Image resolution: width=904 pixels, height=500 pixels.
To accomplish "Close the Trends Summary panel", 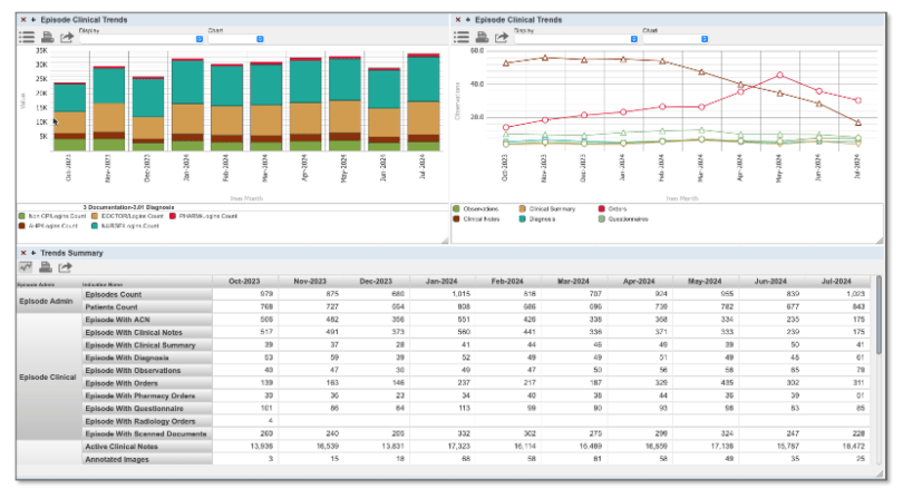I will pyautogui.click(x=22, y=253).
